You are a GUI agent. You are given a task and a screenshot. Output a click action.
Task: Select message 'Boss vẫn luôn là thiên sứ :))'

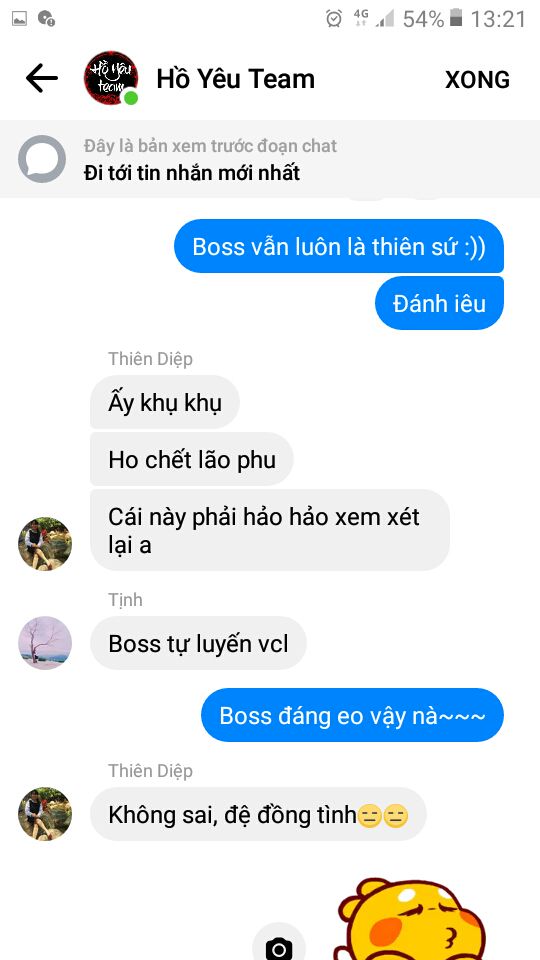pyautogui.click(x=339, y=246)
